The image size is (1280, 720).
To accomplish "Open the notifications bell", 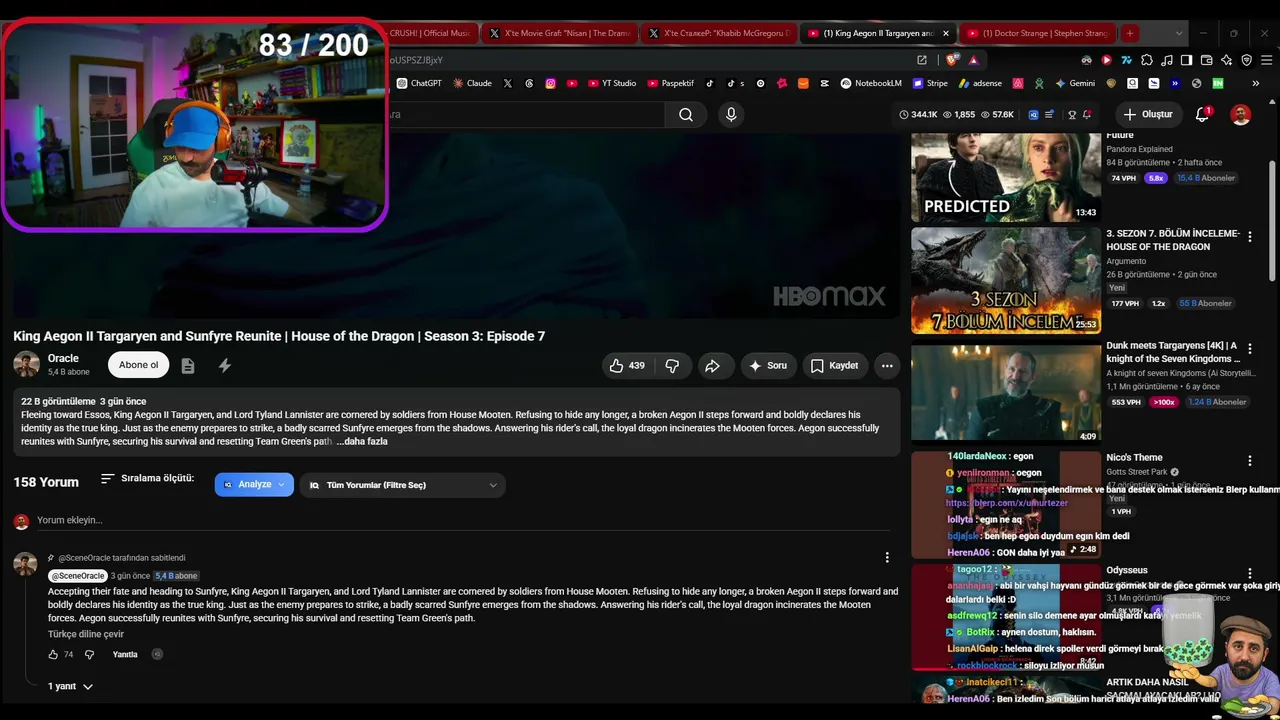I will pos(1203,114).
